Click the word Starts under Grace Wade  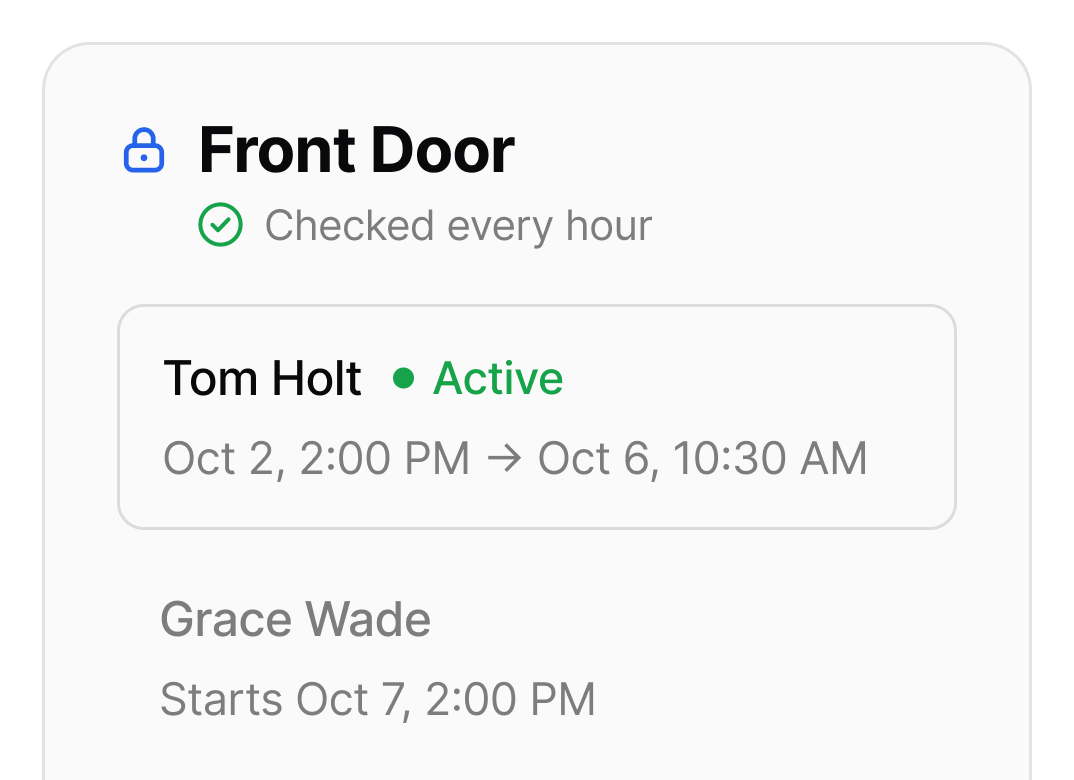tap(221, 700)
